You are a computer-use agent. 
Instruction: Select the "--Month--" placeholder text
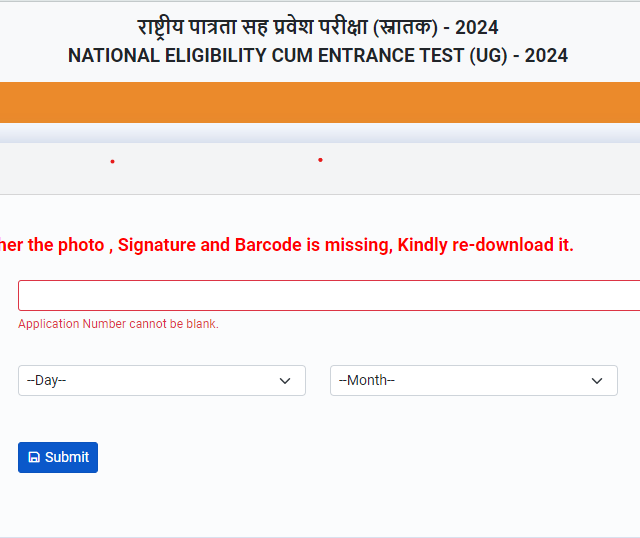tap(367, 381)
